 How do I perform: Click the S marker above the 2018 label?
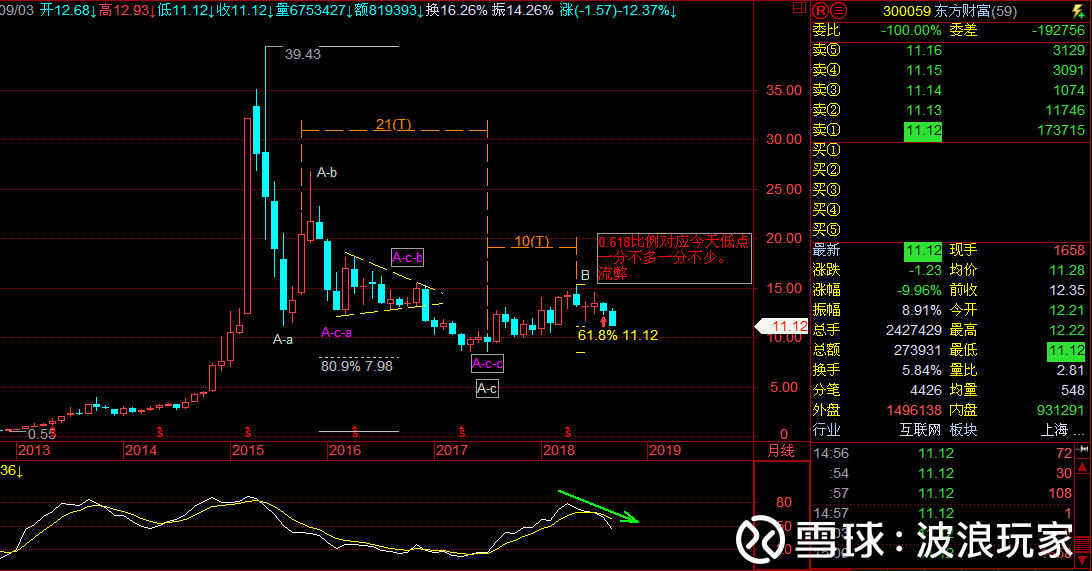pyautogui.click(x=568, y=432)
